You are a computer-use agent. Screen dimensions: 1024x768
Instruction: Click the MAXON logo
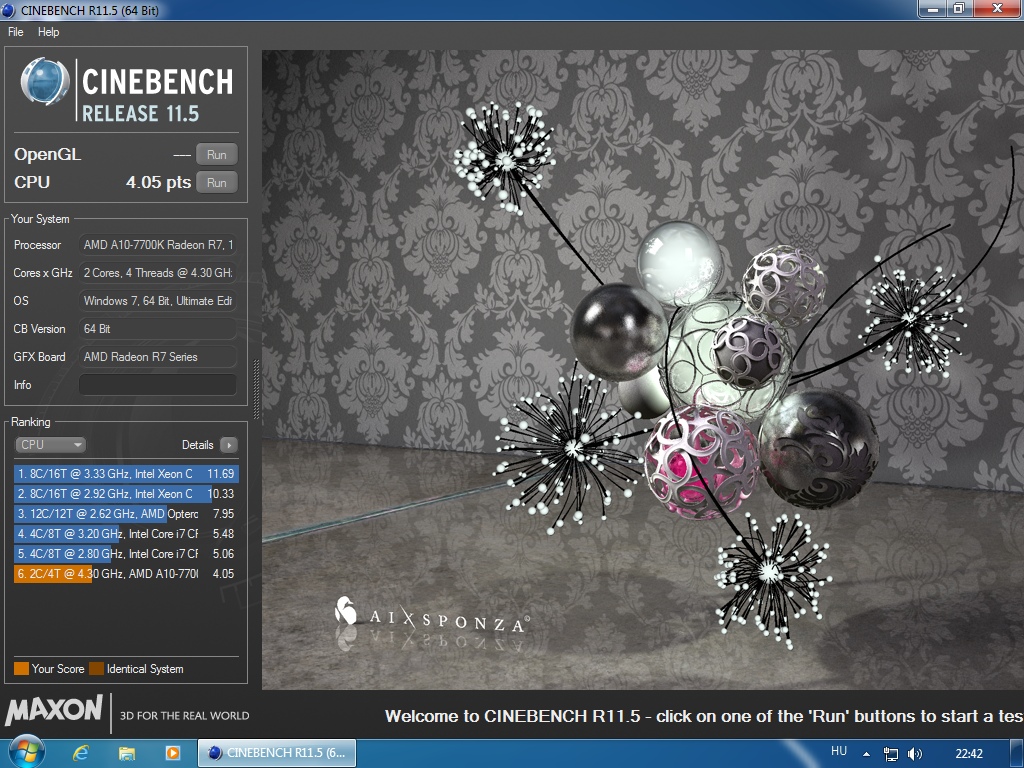tap(54, 711)
